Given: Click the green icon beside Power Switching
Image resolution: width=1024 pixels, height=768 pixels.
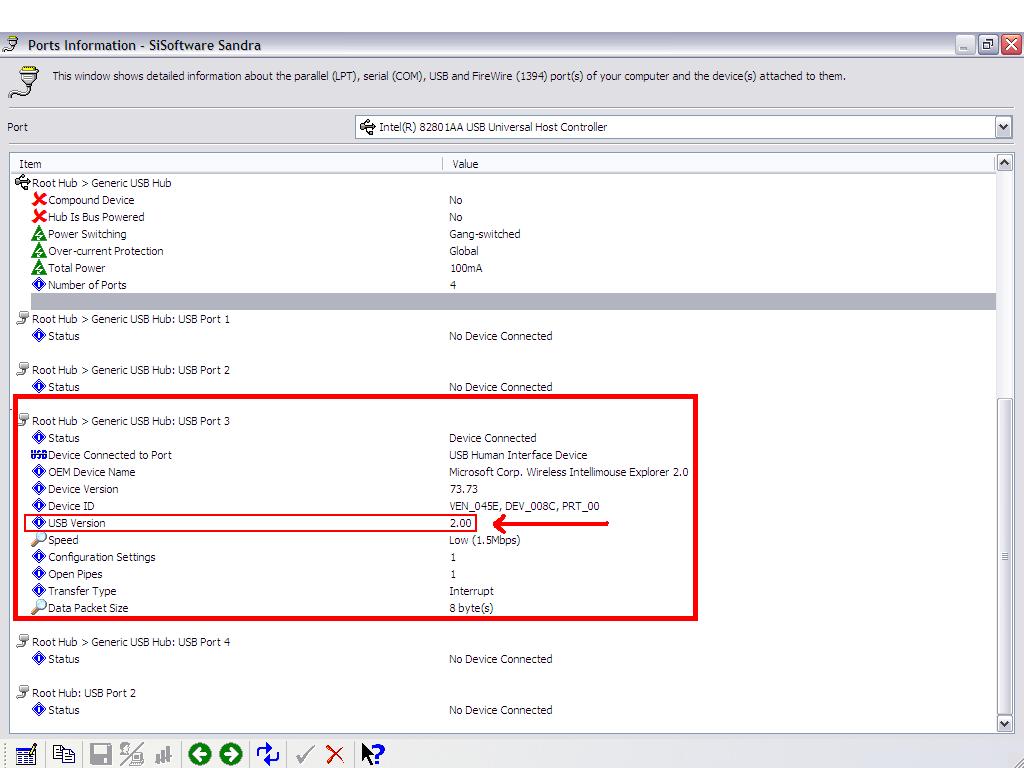Looking at the screenshot, I should 39,233.
